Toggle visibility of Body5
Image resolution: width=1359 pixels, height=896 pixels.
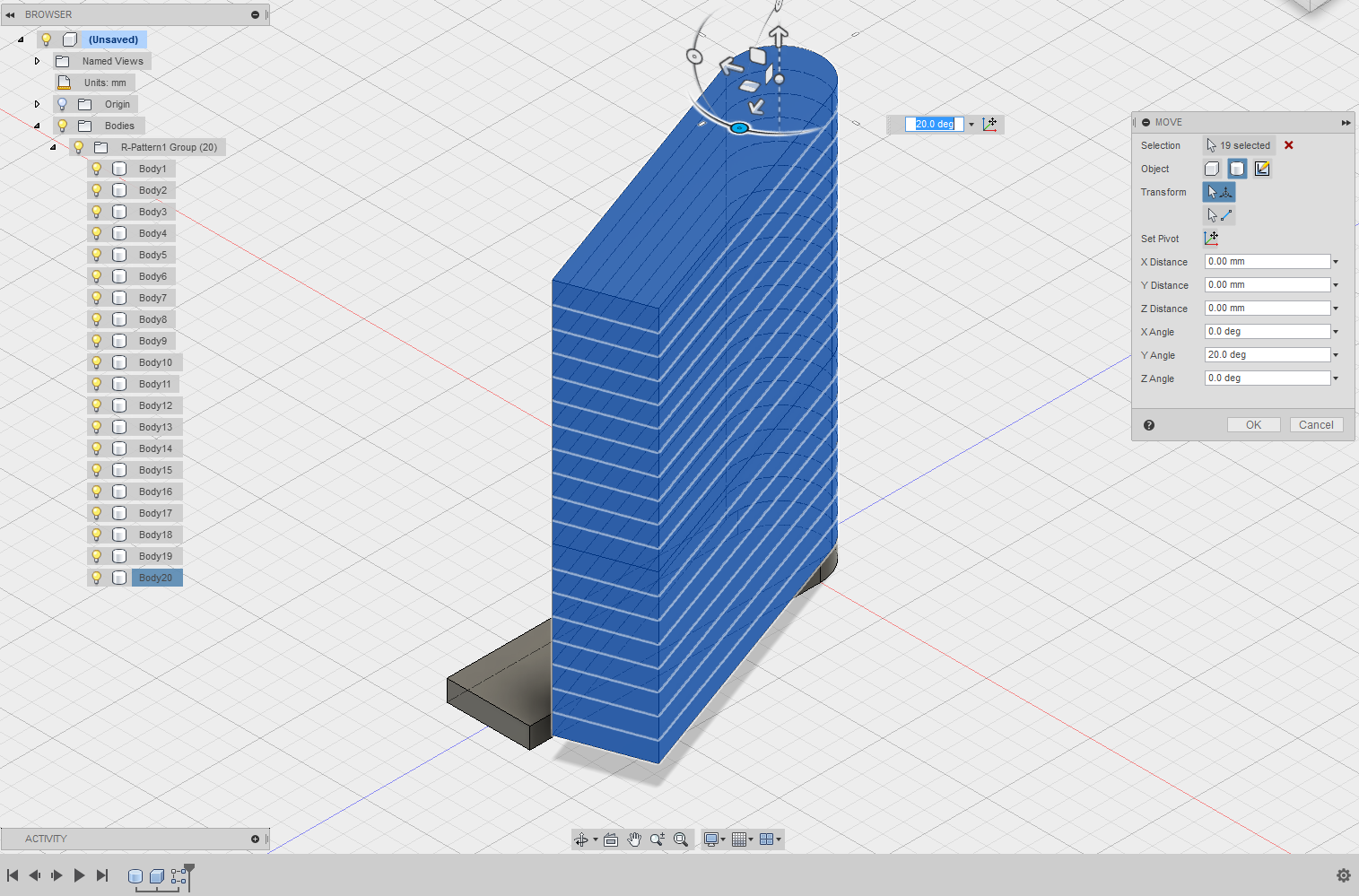tap(97, 255)
